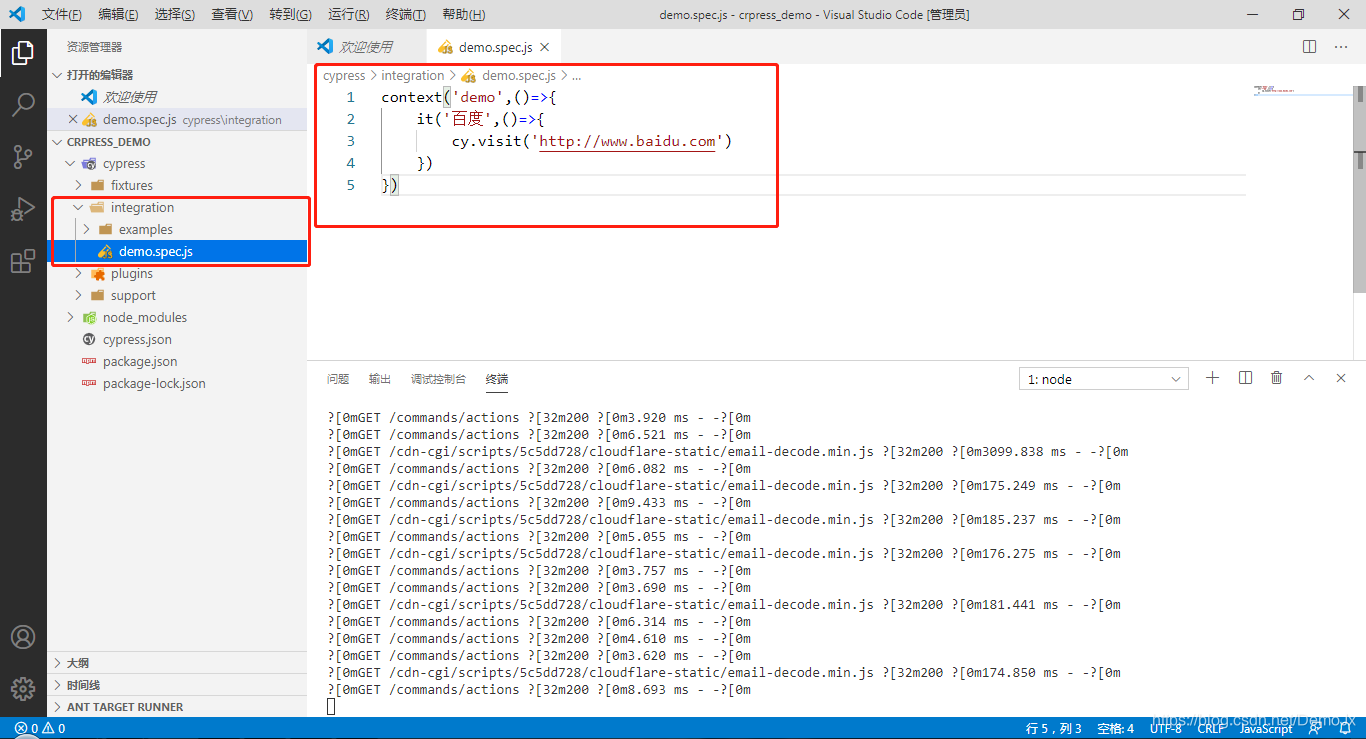Open the Accounts menu icon
The height and width of the screenshot is (739, 1366).
[23, 637]
